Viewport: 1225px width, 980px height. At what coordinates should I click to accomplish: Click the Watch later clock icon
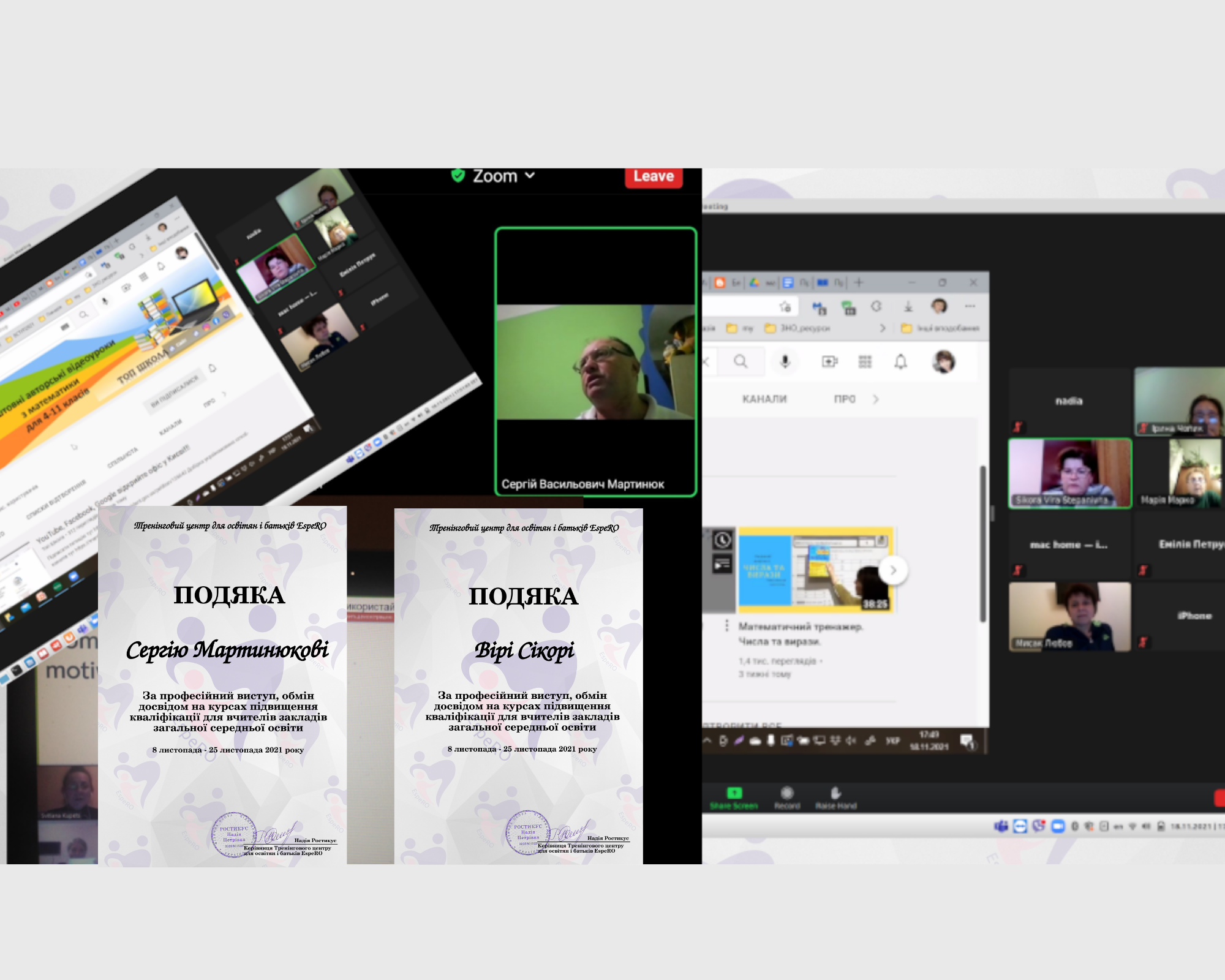pos(723,540)
